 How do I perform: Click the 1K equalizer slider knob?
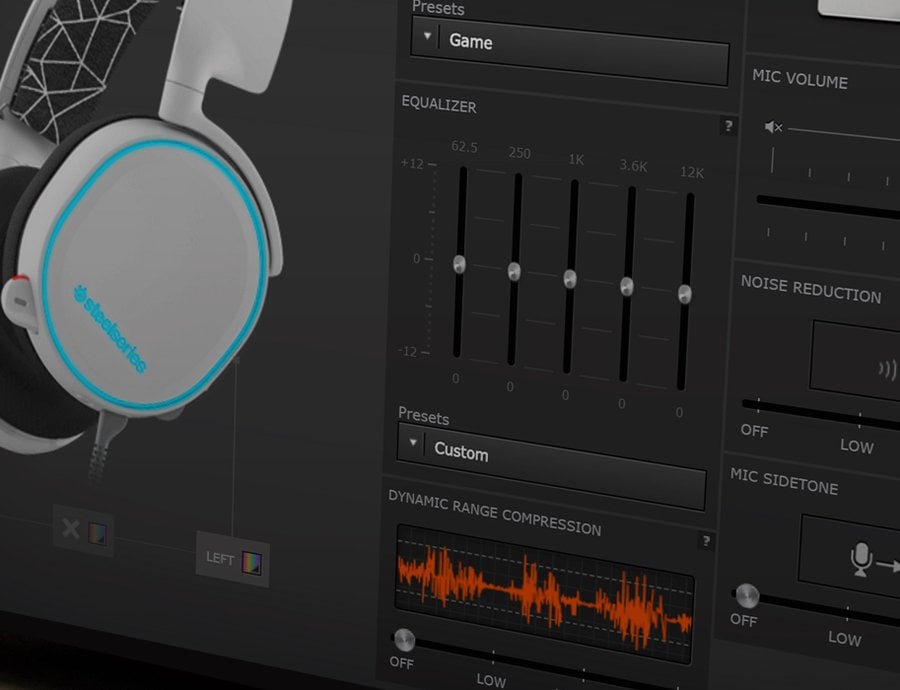point(570,279)
